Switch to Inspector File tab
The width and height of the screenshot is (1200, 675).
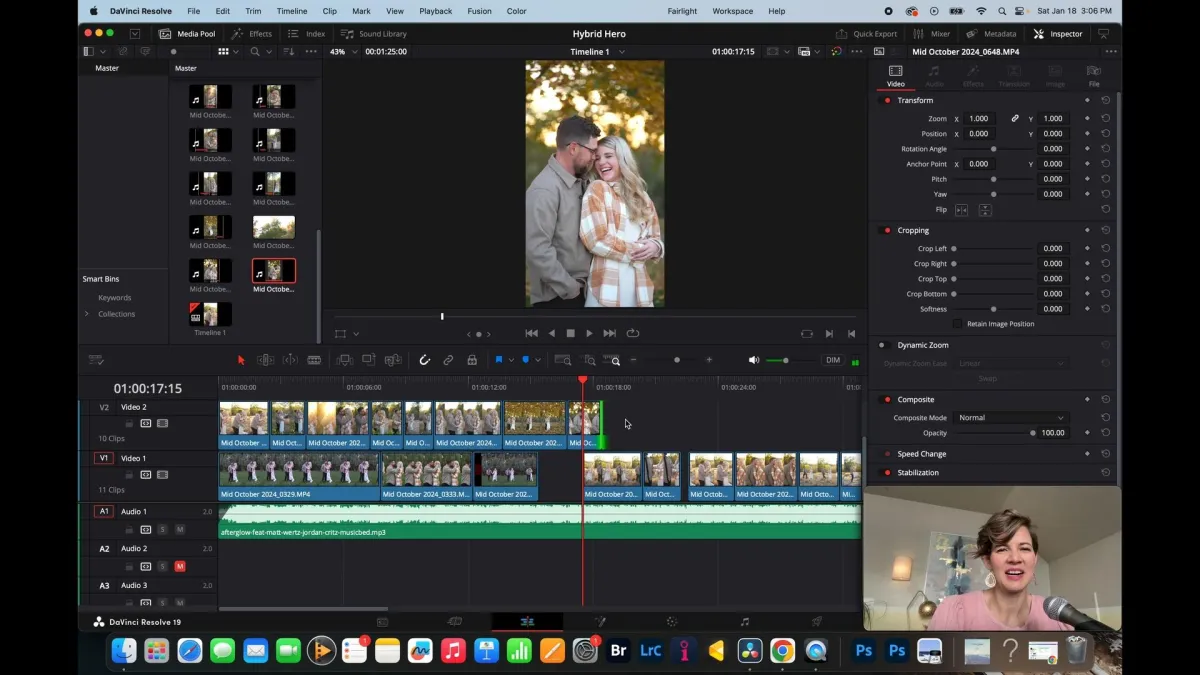pos(1093,76)
